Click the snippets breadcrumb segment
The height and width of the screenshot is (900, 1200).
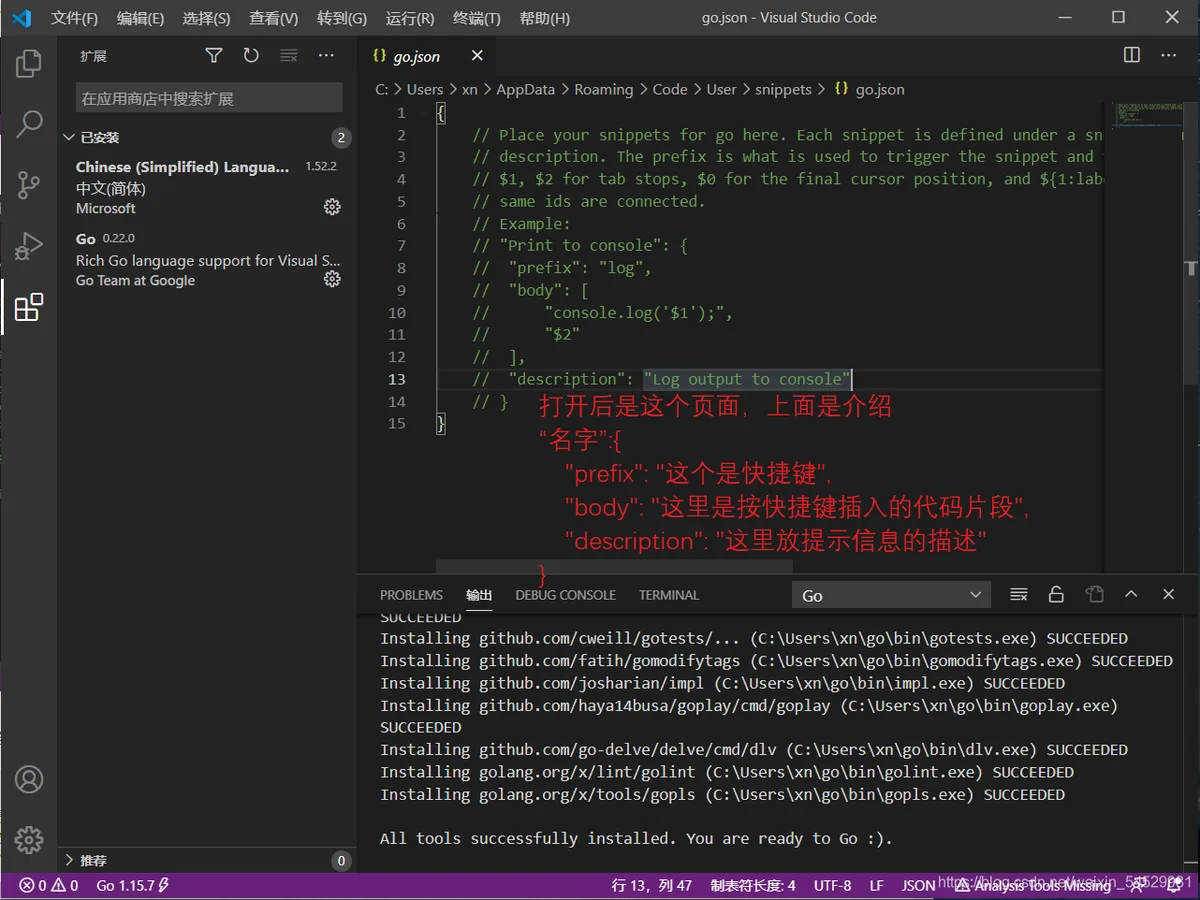click(784, 89)
